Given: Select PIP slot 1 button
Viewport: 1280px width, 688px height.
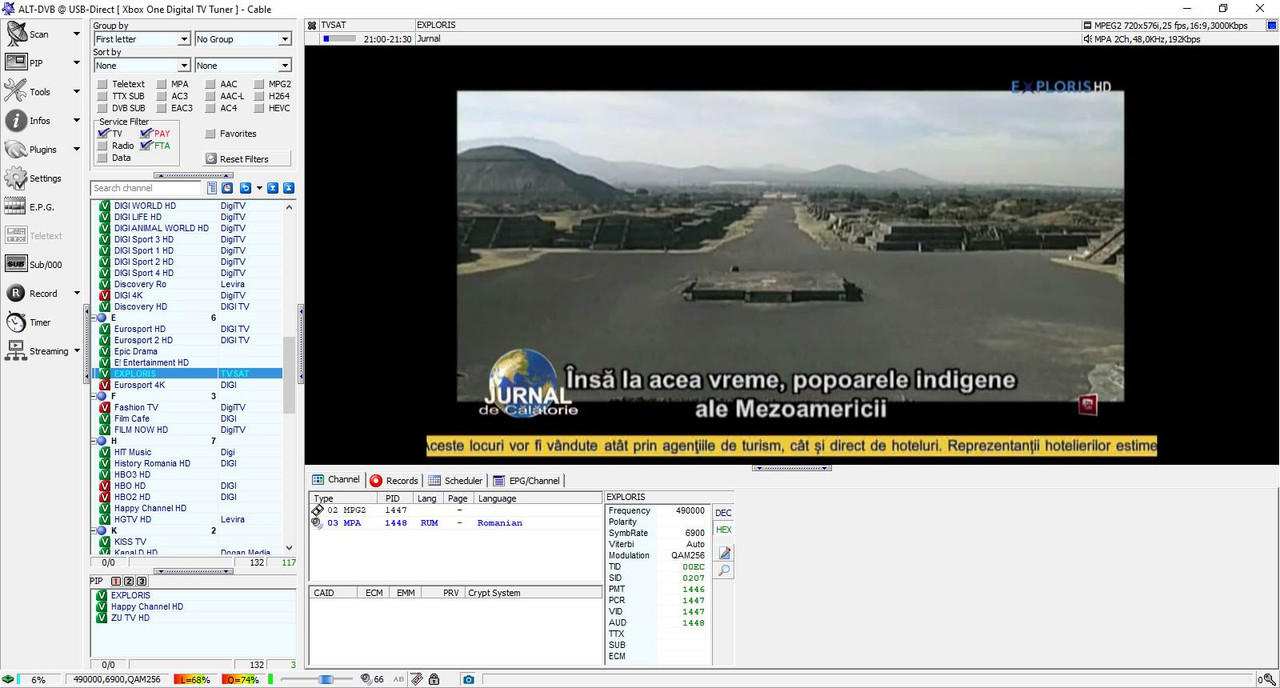Looking at the screenshot, I should pos(116,581).
